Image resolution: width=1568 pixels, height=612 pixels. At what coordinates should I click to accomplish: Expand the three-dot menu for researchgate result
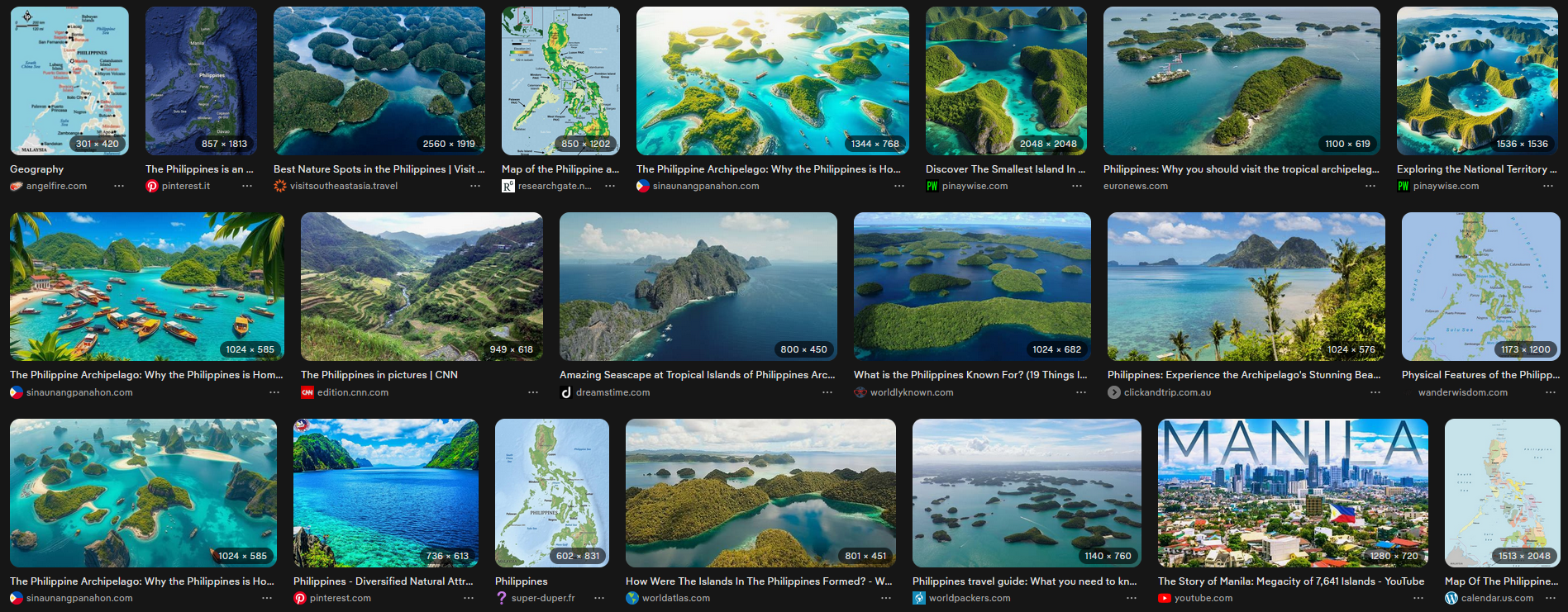[x=610, y=187]
